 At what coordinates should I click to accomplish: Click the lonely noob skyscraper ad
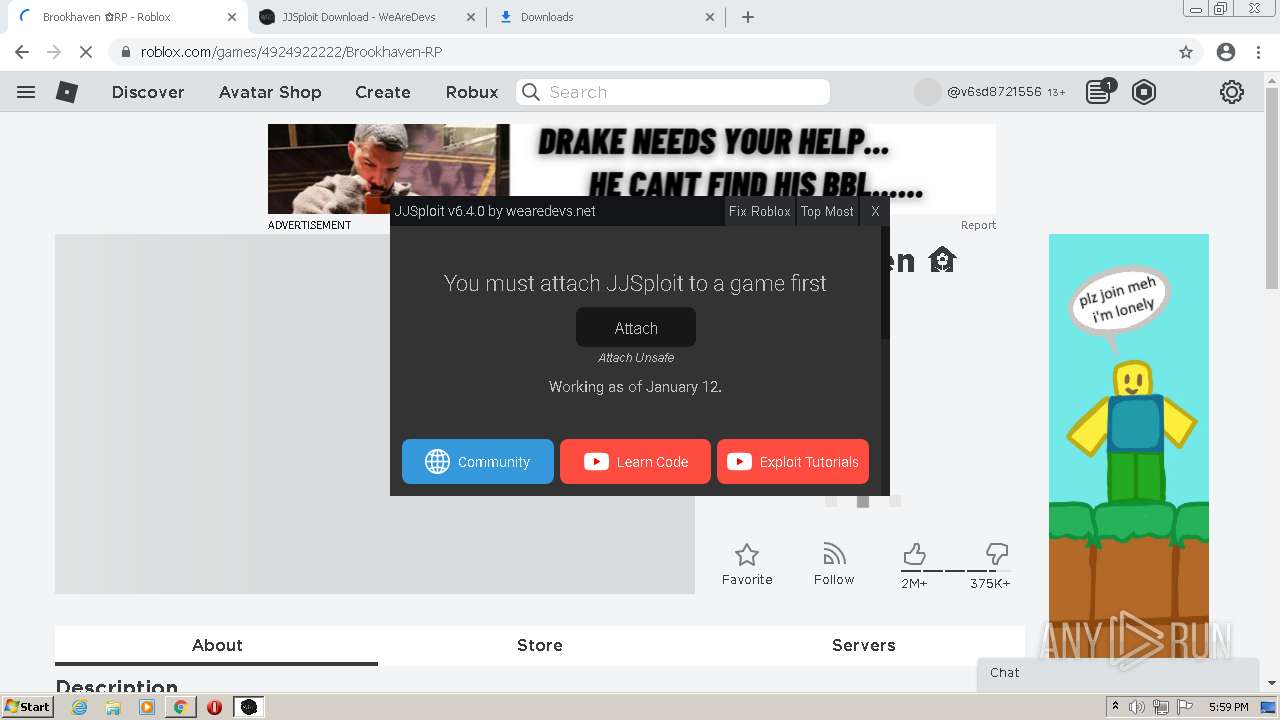[x=1129, y=444]
